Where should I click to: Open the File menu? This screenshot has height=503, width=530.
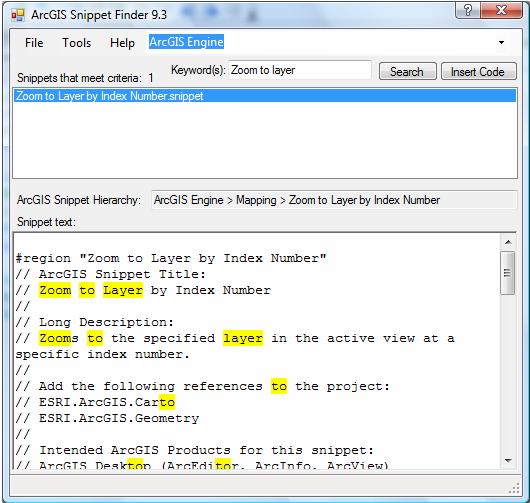tap(34, 43)
